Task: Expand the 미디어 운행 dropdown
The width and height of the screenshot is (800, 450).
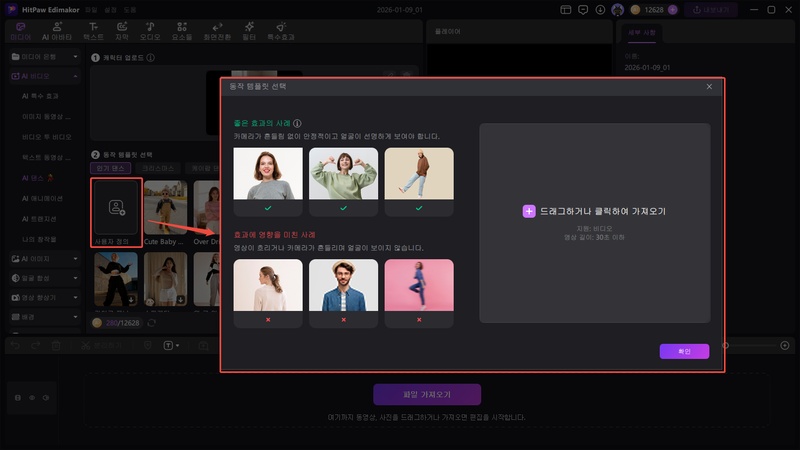Action: coord(76,57)
